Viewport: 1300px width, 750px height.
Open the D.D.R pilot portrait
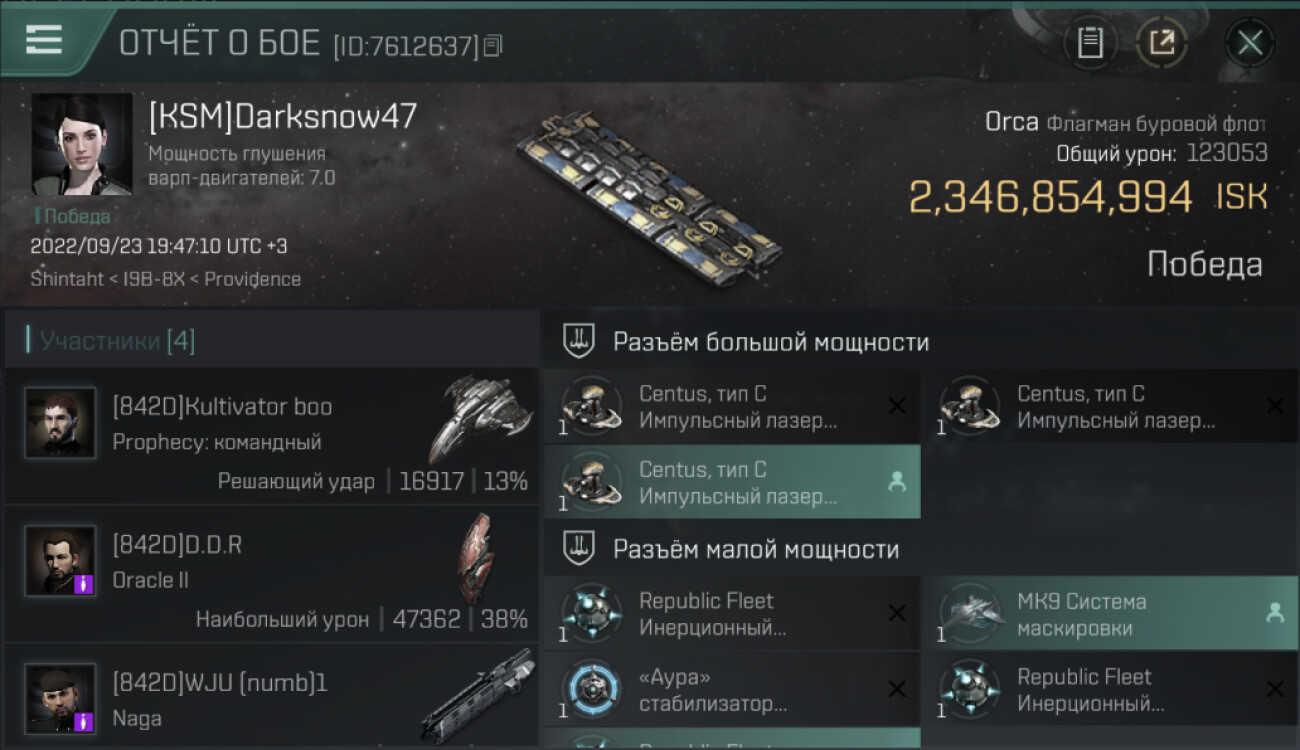point(61,561)
